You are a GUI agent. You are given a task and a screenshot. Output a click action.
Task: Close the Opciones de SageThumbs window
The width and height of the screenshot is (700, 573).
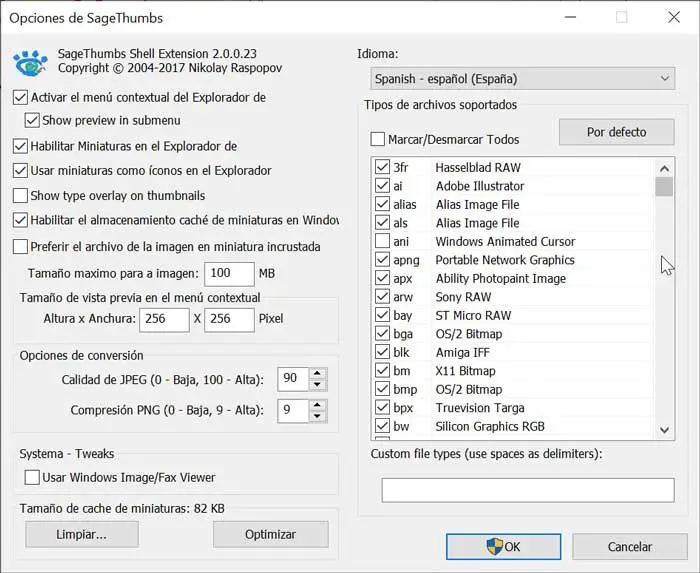(674, 17)
